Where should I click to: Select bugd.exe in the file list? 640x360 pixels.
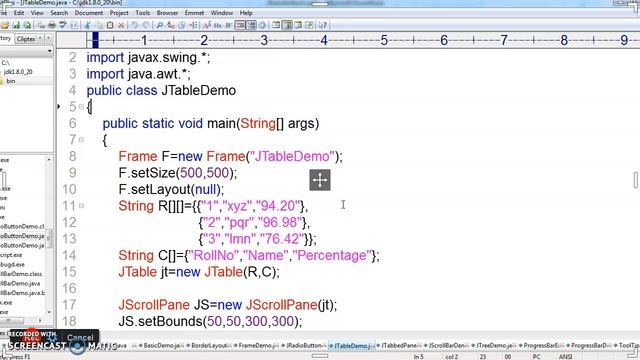(12, 264)
